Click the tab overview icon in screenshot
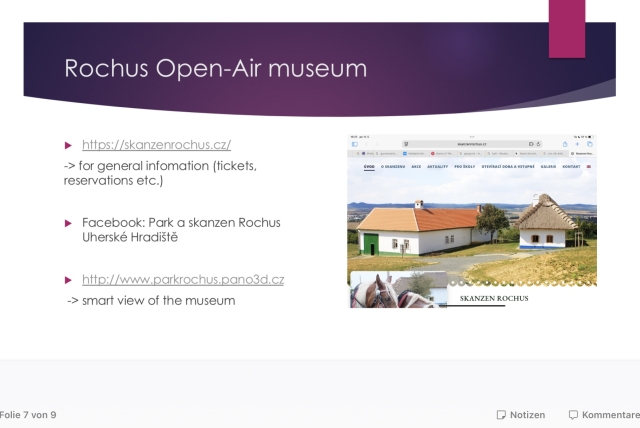The image size is (640, 428). tap(590, 144)
